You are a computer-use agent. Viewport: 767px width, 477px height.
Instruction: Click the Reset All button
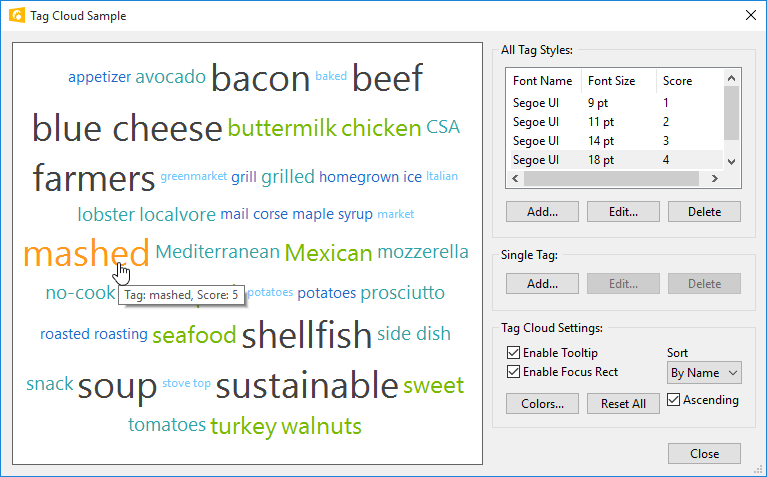(623, 404)
